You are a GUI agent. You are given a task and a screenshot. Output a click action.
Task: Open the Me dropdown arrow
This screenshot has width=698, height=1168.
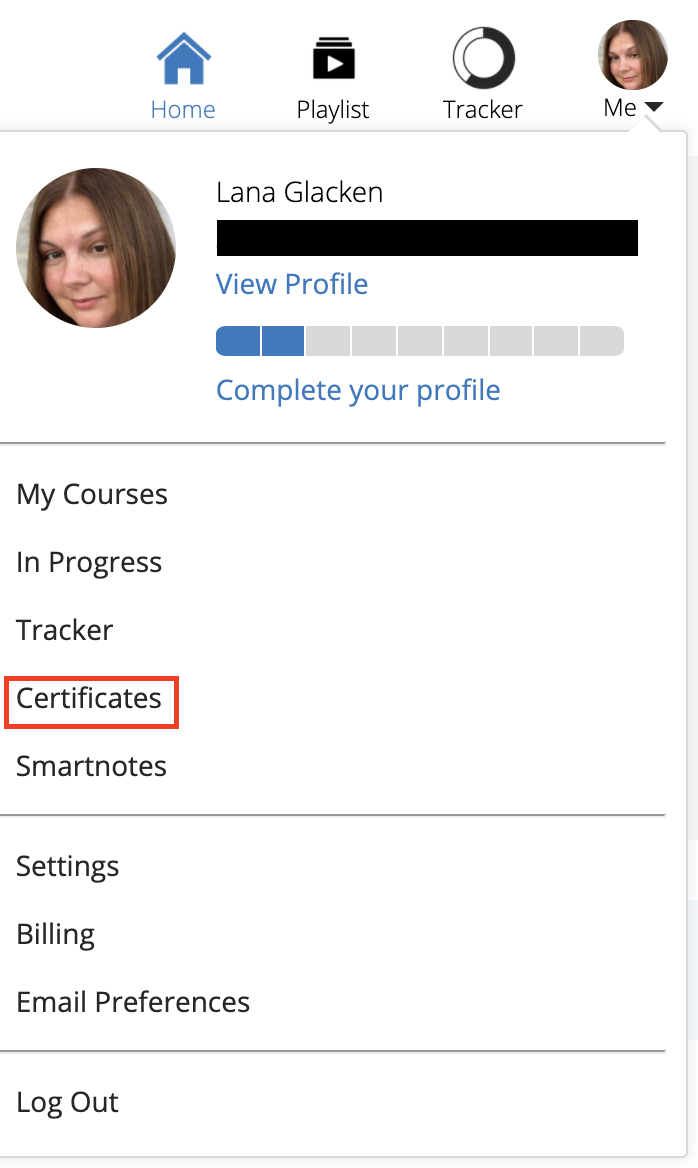657,108
